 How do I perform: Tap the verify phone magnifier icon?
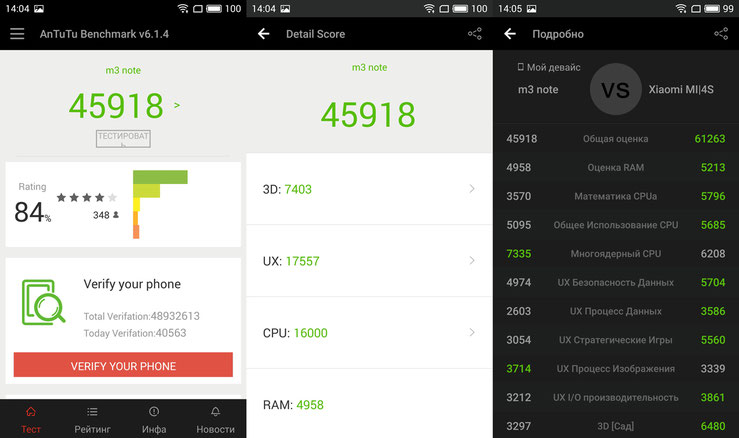click(x=43, y=302)
